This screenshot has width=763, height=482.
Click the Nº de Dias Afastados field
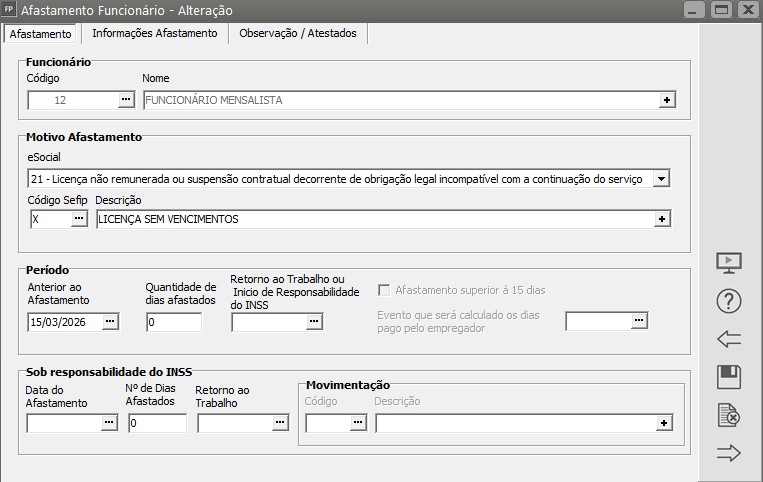pyautogui.click(x=157, y=424)
